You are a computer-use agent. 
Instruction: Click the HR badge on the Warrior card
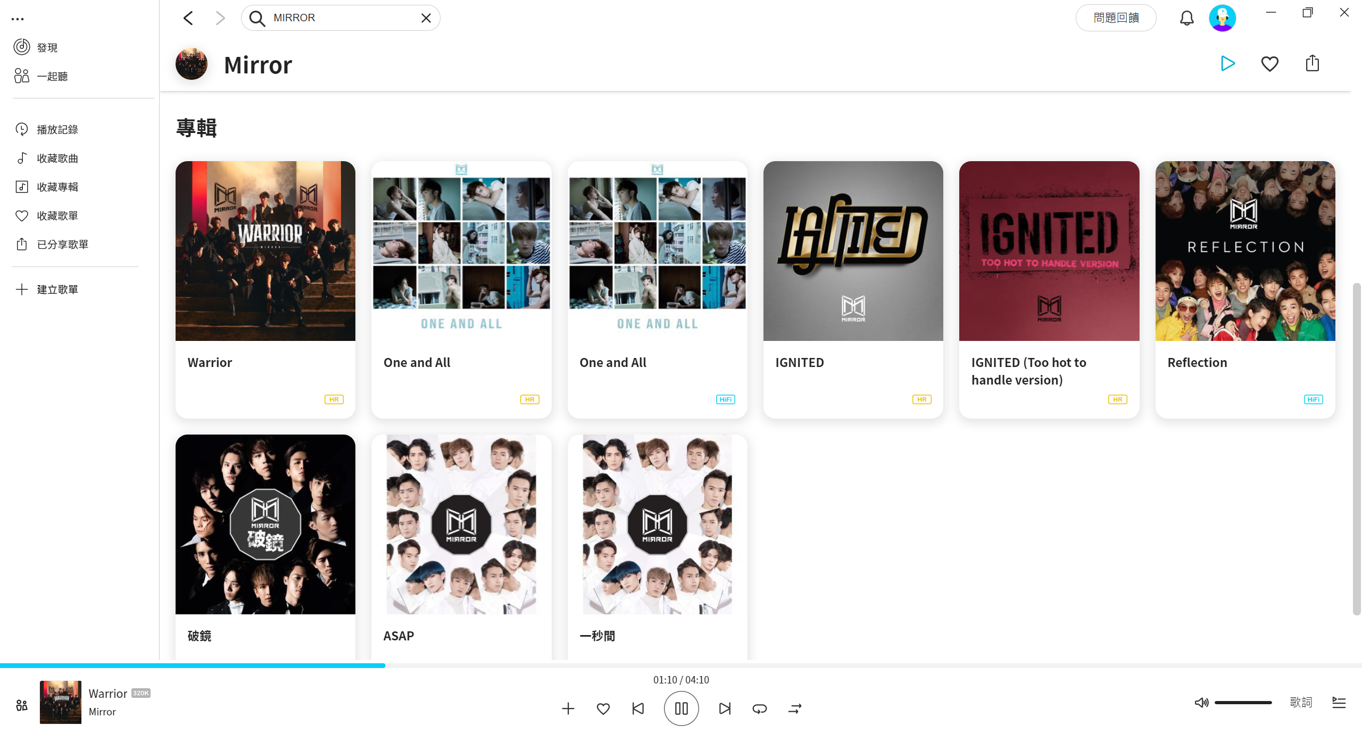tap(334, 400)
